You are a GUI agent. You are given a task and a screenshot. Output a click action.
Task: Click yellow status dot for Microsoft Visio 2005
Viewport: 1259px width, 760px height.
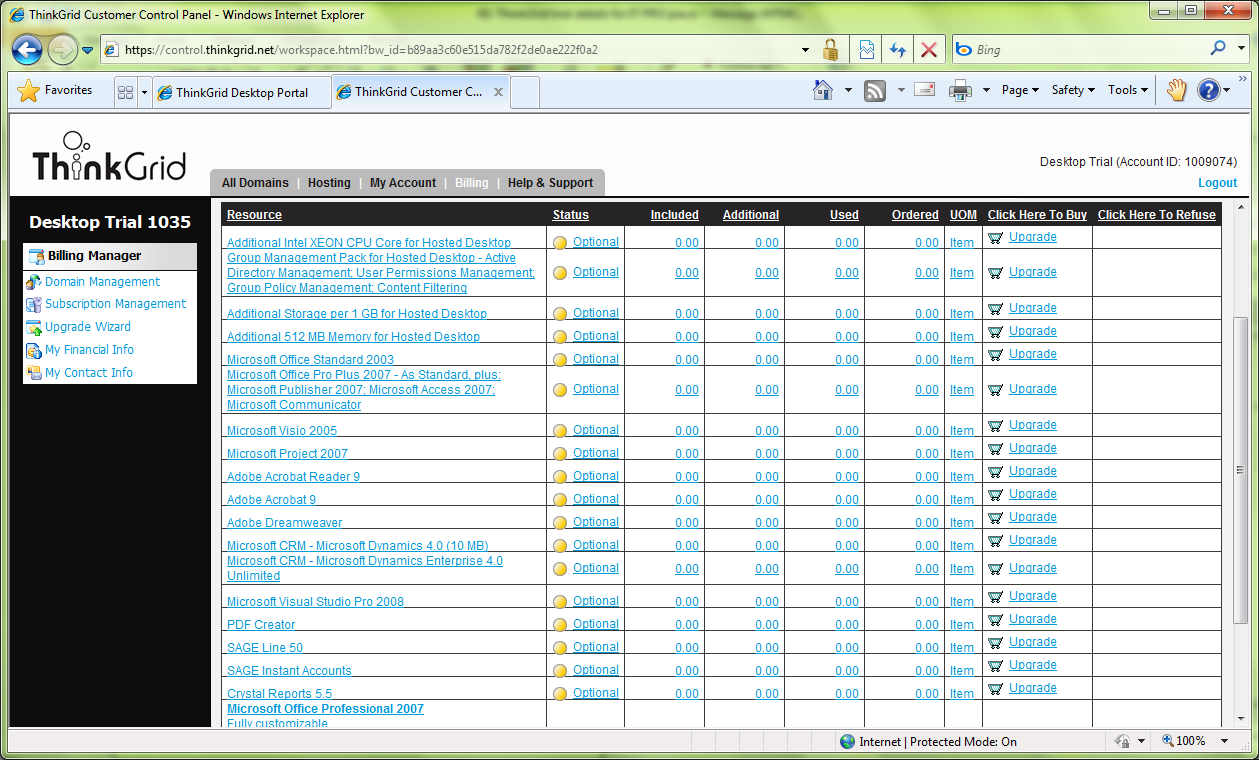pos(560,431)
